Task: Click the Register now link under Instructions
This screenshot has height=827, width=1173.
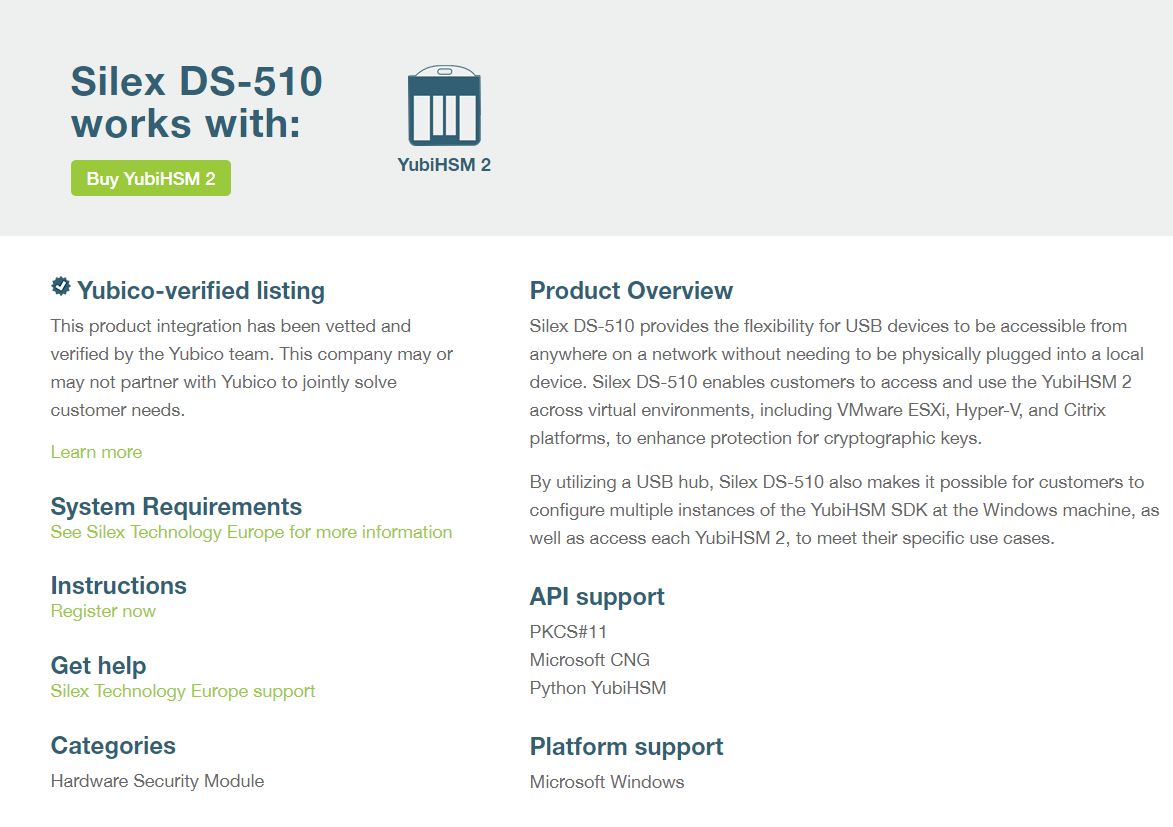Action: click(103, 611)
